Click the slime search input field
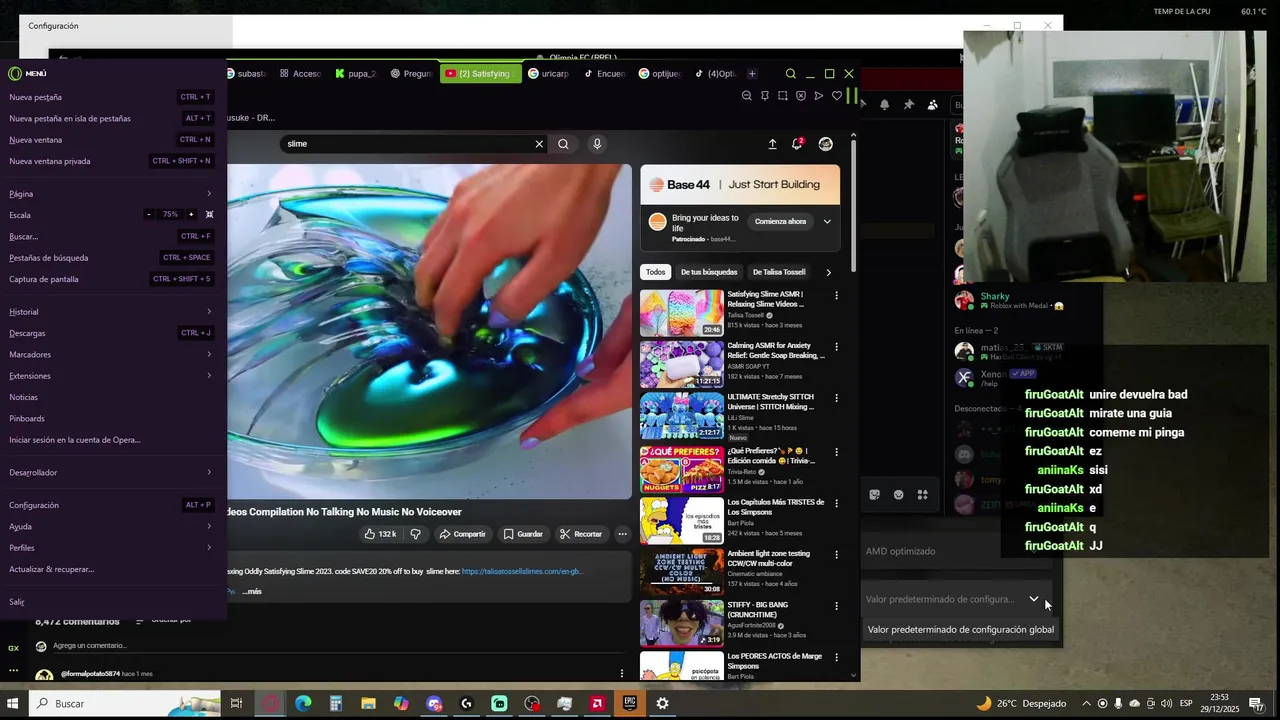The image size is (1280, 720). [x=408, y=144]
